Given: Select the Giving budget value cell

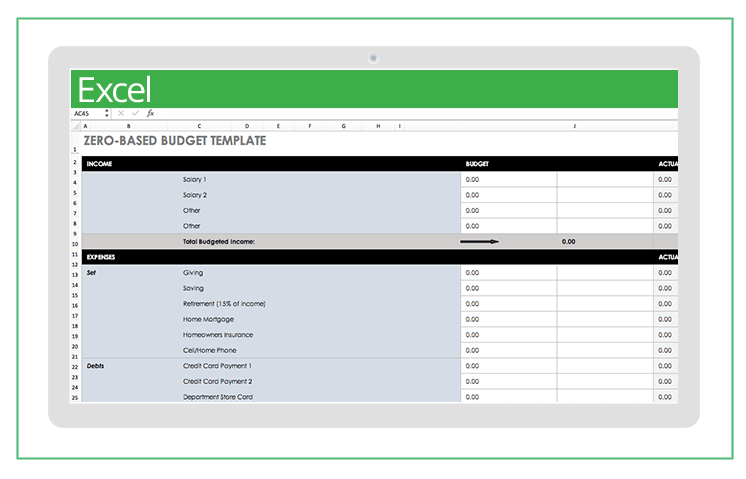Looking at the screenshot, I should [x=508, y=272].
